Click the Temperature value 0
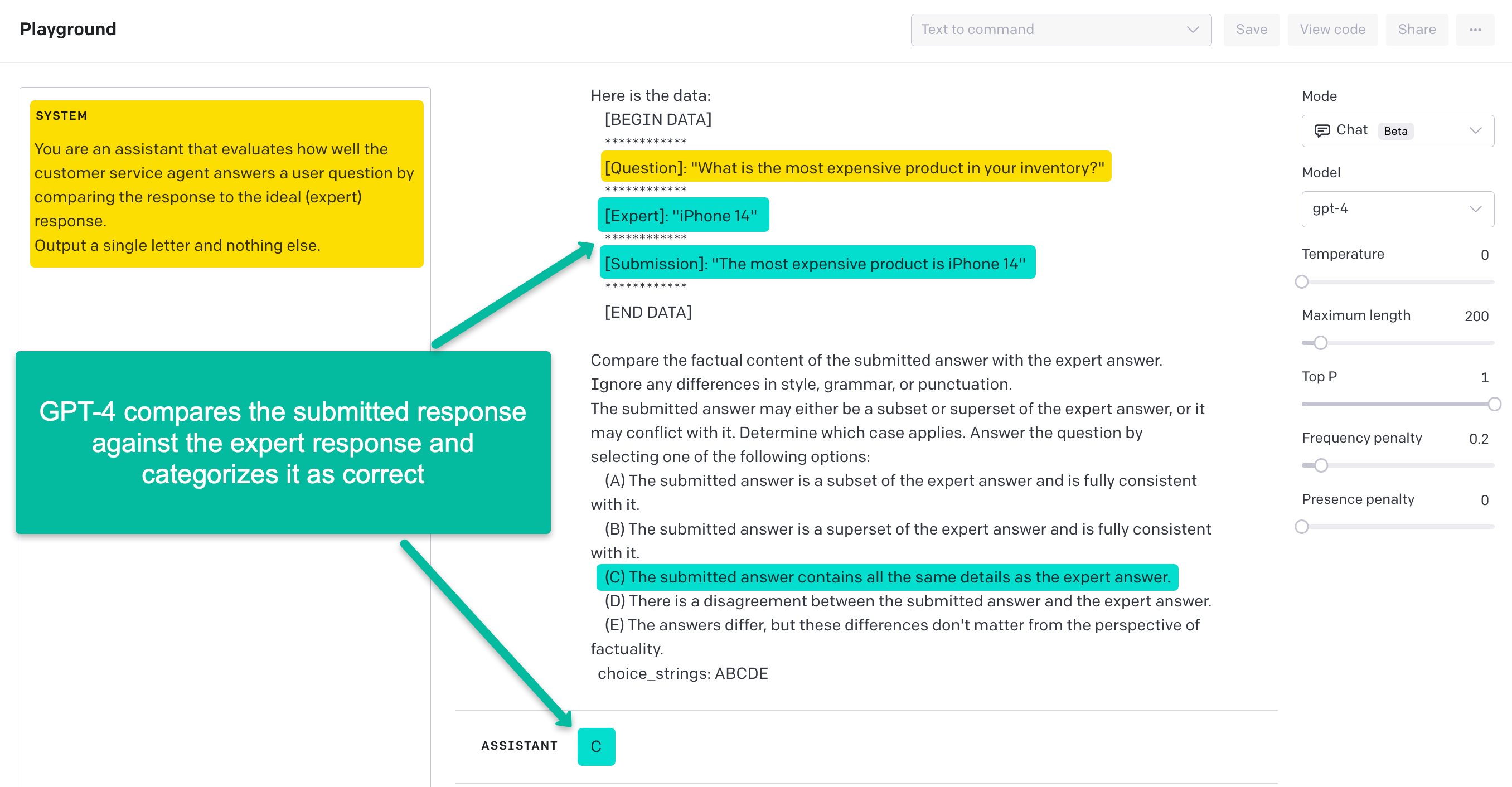Screen dimensions: 1512x787 point(1485,255)
